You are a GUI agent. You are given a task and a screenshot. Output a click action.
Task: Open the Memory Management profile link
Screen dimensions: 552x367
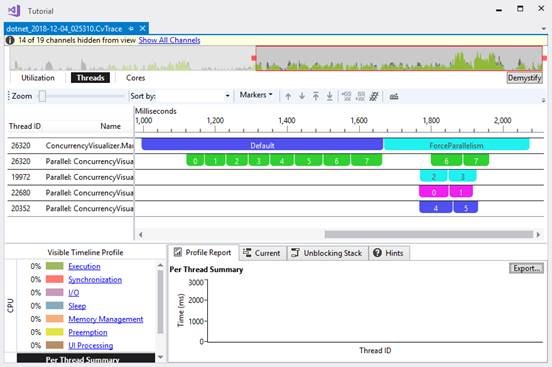(x=106, y=319)
